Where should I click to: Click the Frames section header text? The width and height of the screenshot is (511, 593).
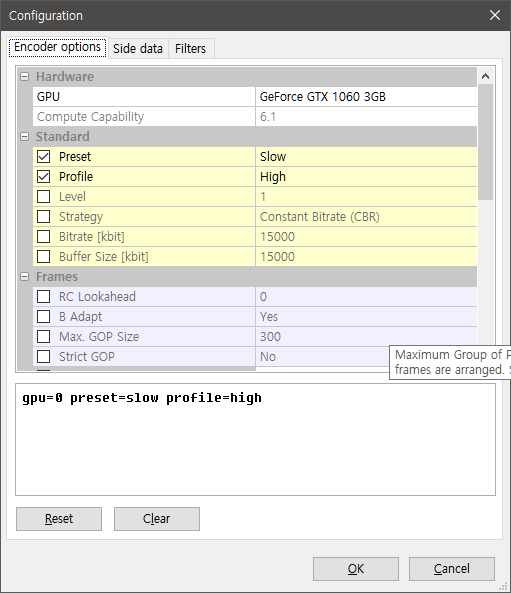coord(57,277)
